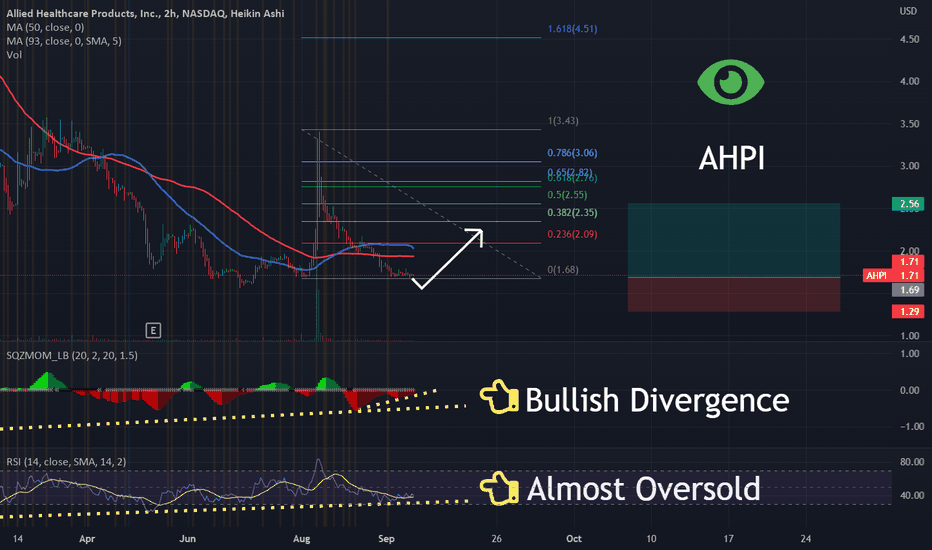Image resolution: width=932 pixels, height=550 pixels.
Task: Select the pointing hand icon beside Almost Oversold
Action: [499, 489]
